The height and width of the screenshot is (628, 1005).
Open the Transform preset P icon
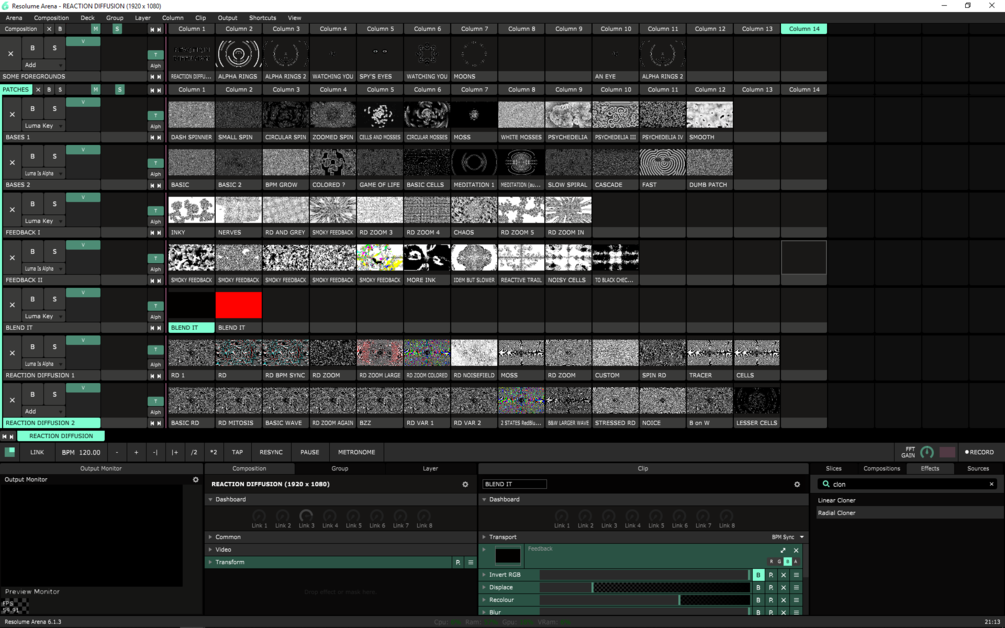point(458,563)
